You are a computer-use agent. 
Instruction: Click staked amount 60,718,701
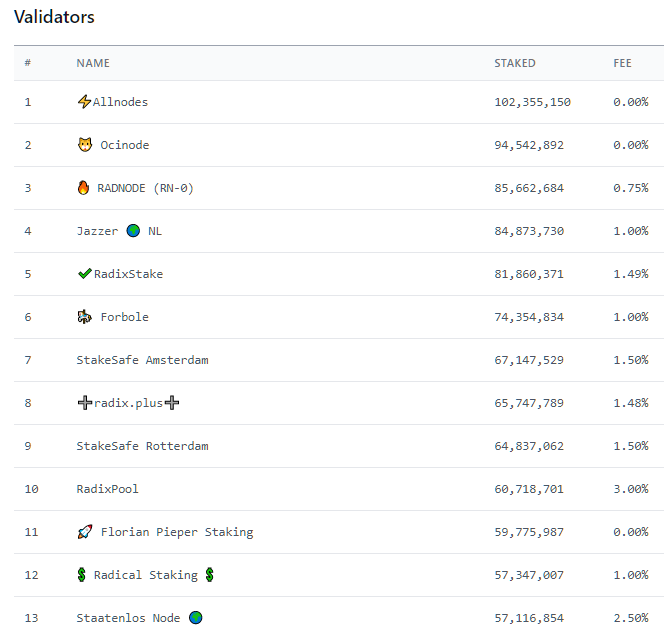pos(529,489)
